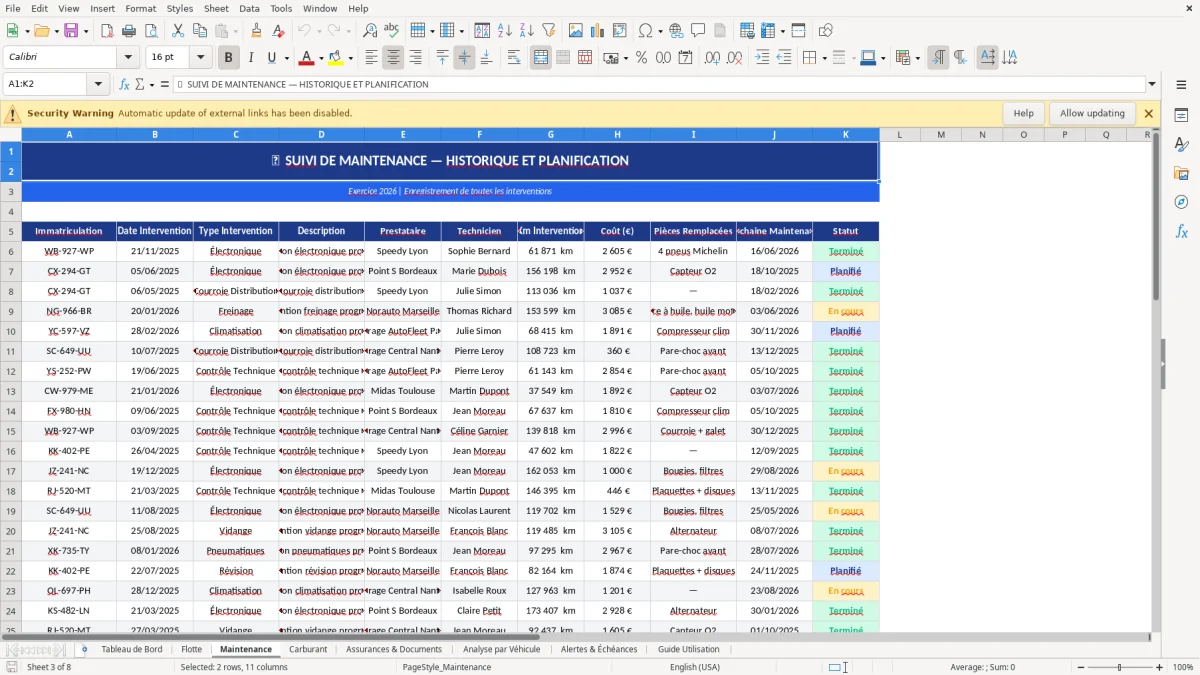Open the font size dropdown

coord(198,57)
